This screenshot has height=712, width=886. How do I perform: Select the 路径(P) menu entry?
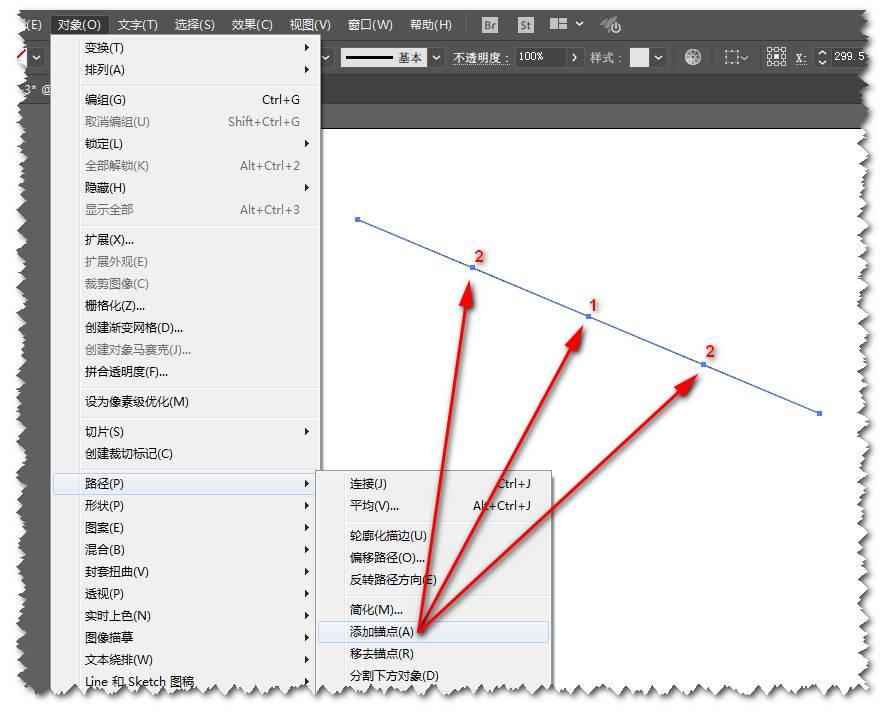click(x=186, y=484)
